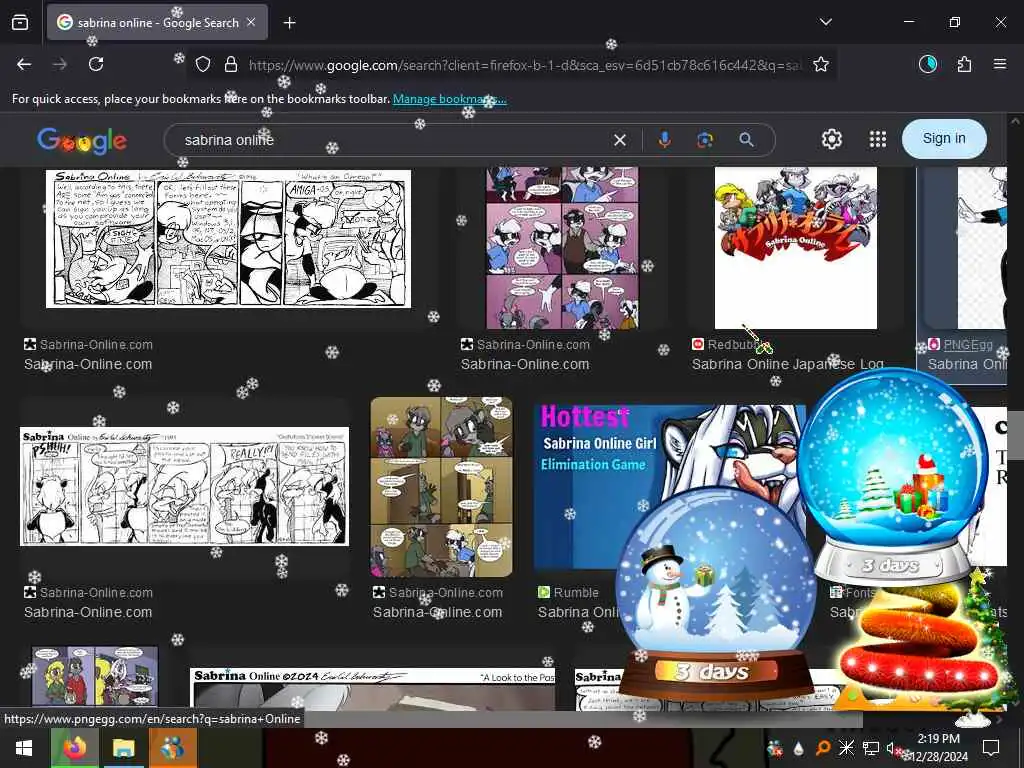Submit search with the magnifying glass icon
1024x768 pixels.
tap(746, 140)
